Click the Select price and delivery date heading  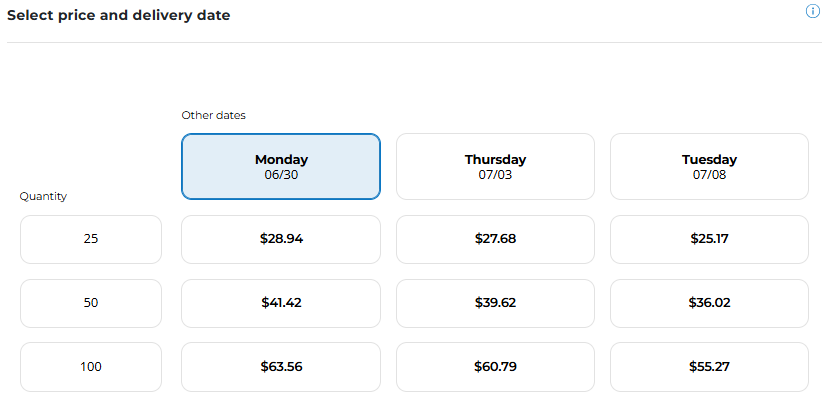(x=119, y=15)
